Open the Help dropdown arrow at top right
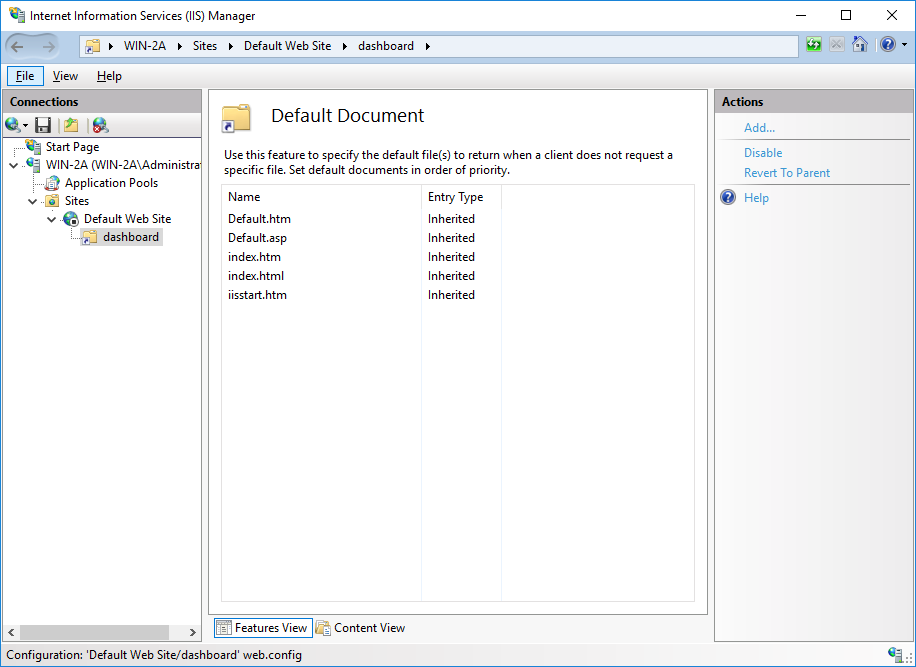 906,44
